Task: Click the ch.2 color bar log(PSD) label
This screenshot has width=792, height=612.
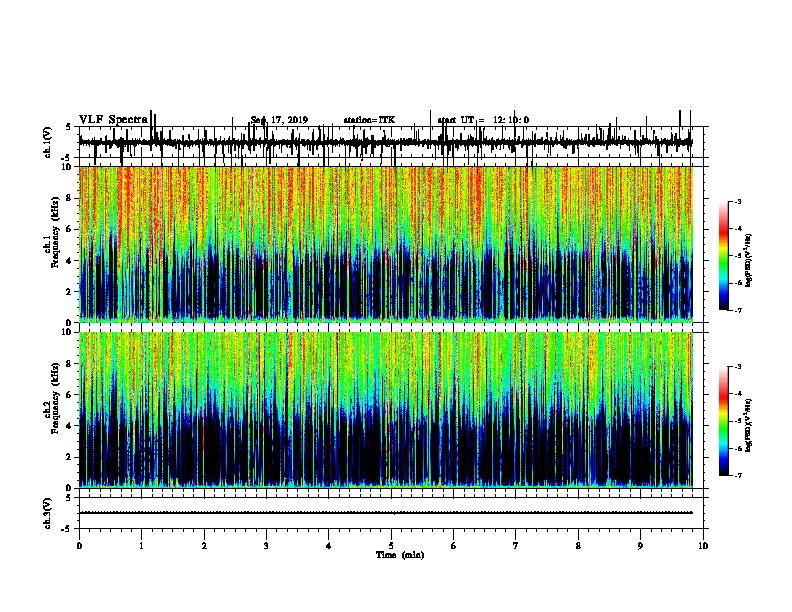Action: click(x=748, y=425)
